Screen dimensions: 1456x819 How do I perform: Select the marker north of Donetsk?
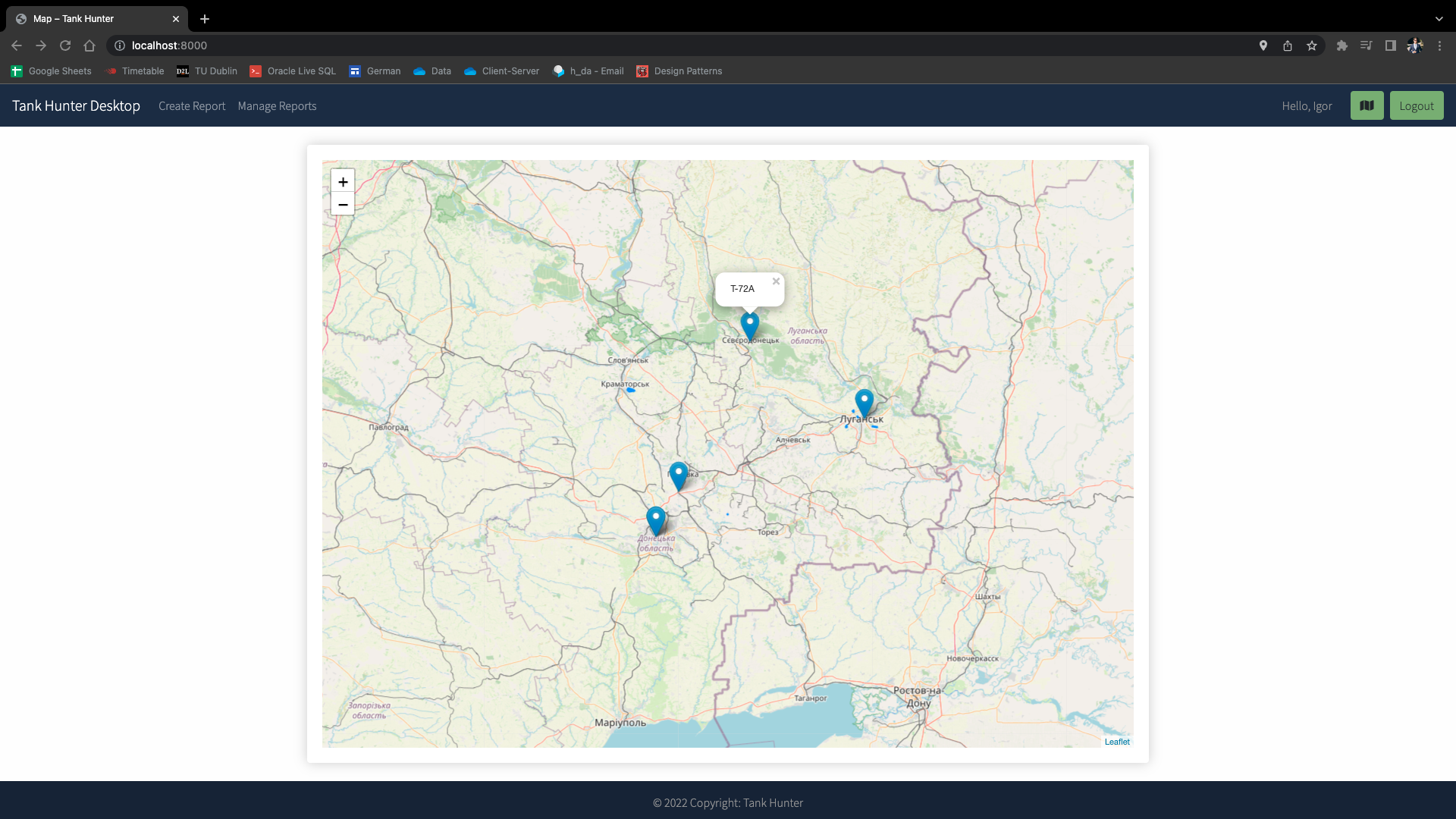(679, 476)
